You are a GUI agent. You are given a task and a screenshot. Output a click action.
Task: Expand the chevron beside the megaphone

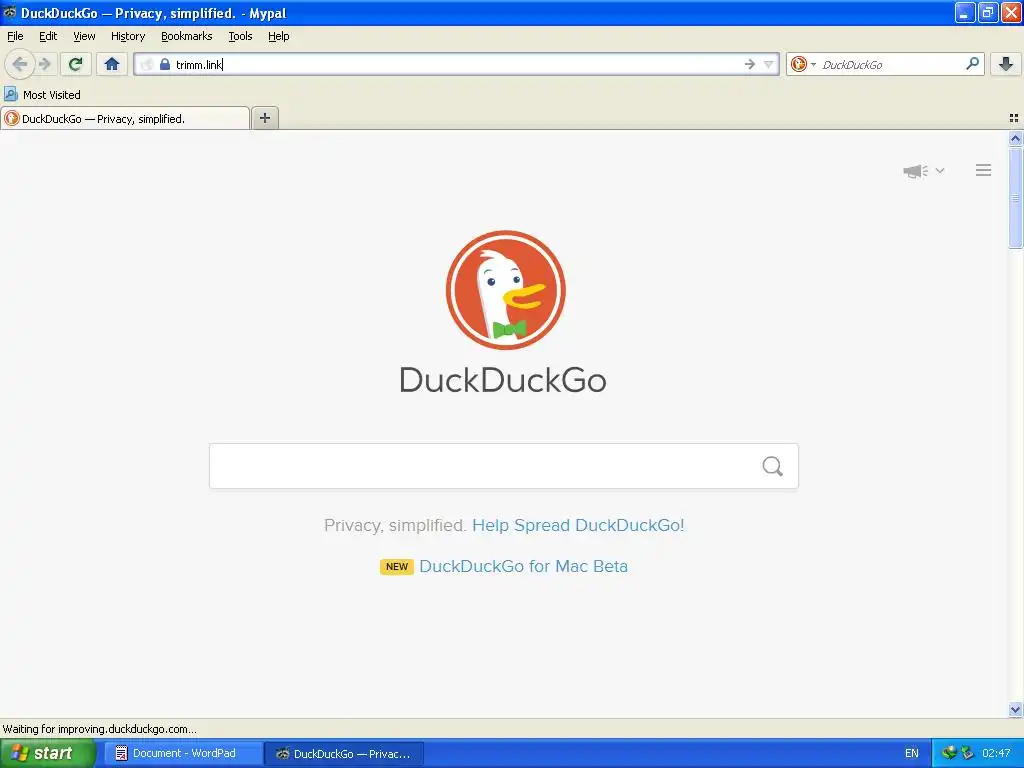tap(940, 170)
